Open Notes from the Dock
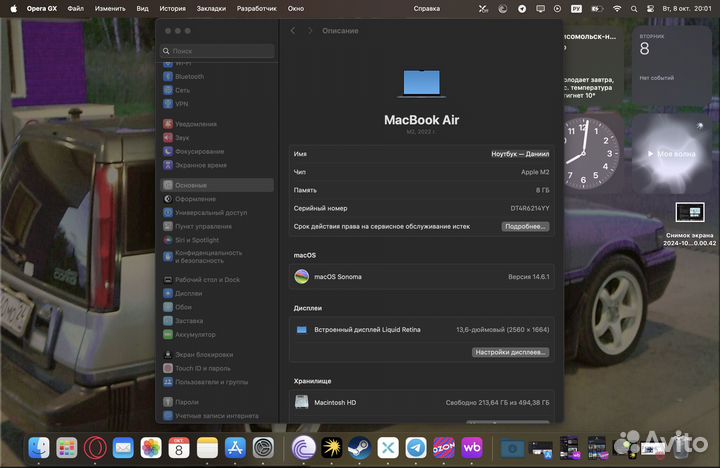This screenshot has height=468, width=720. (x=207, y=448)
